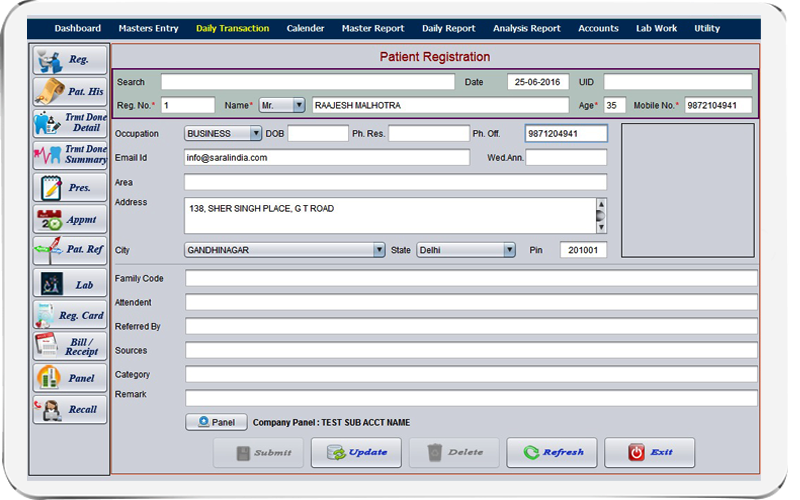
Task: Open Trmt Done Summary section
Action: click(x=70, y=155)
